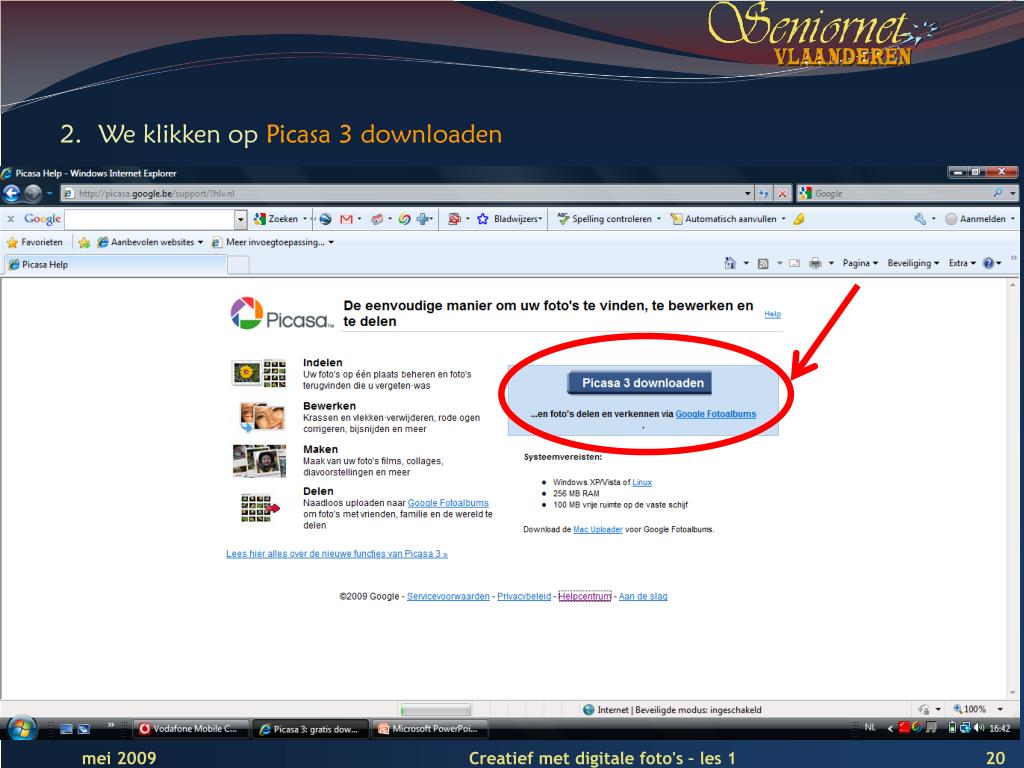Open the Privacybeleid footer link

pyautogui.click(x=524, y=596)
